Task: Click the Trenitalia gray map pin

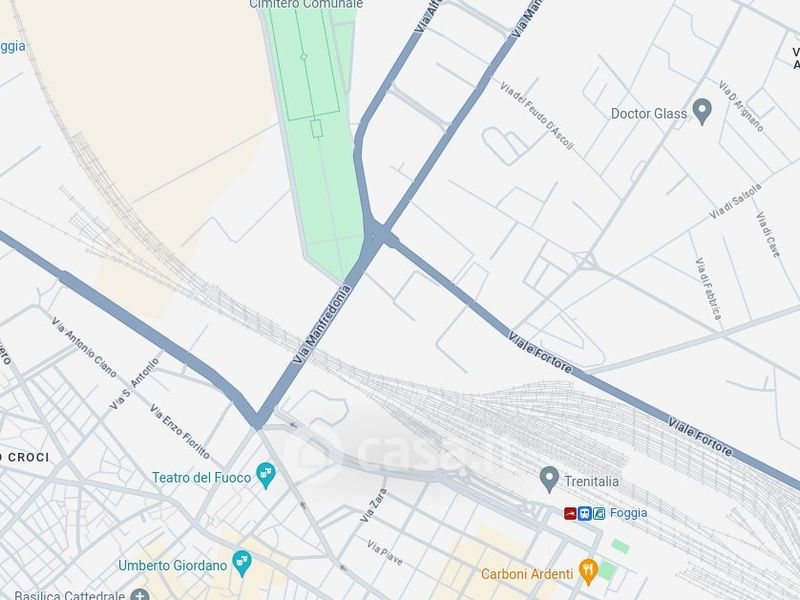Action: (549, 479)
